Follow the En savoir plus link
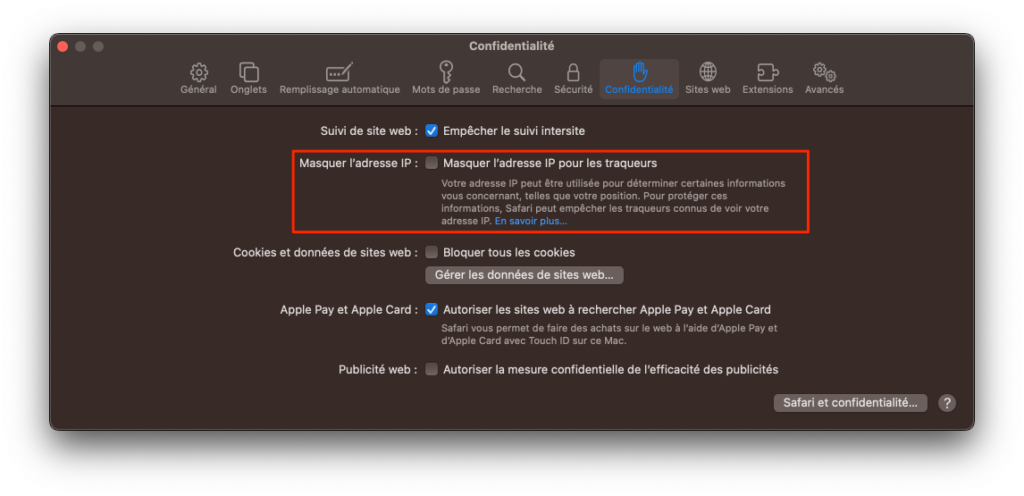The image size is (1024, 496). (531, 221)
